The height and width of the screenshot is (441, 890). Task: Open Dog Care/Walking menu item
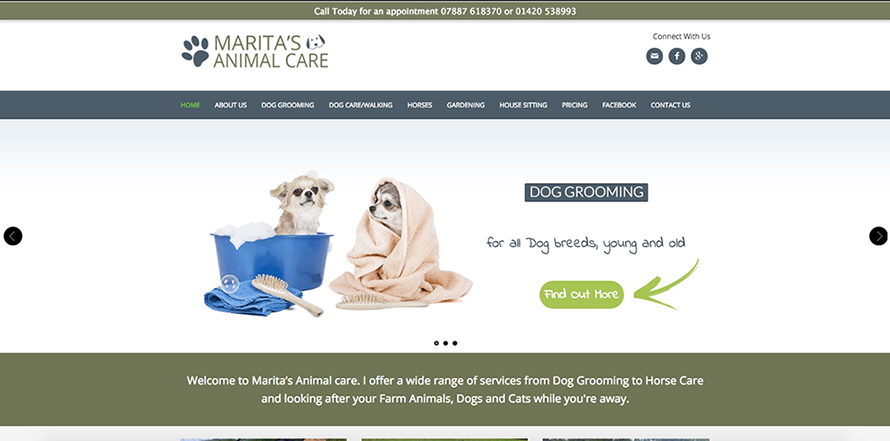point(360,105)
